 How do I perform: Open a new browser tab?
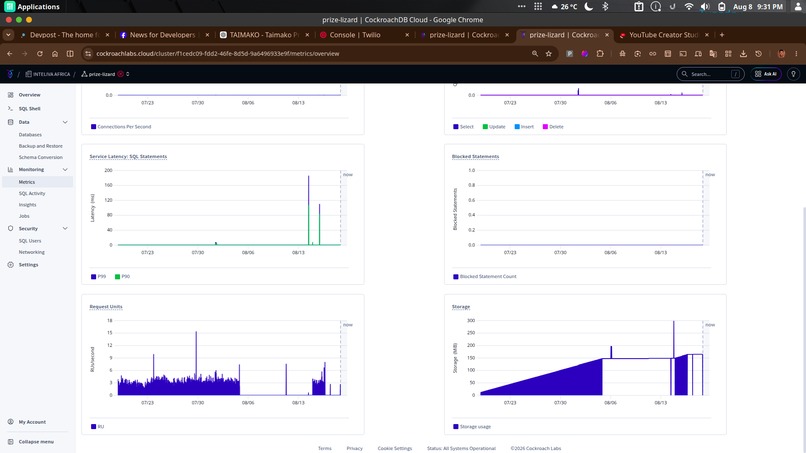(x=722, y=35)
